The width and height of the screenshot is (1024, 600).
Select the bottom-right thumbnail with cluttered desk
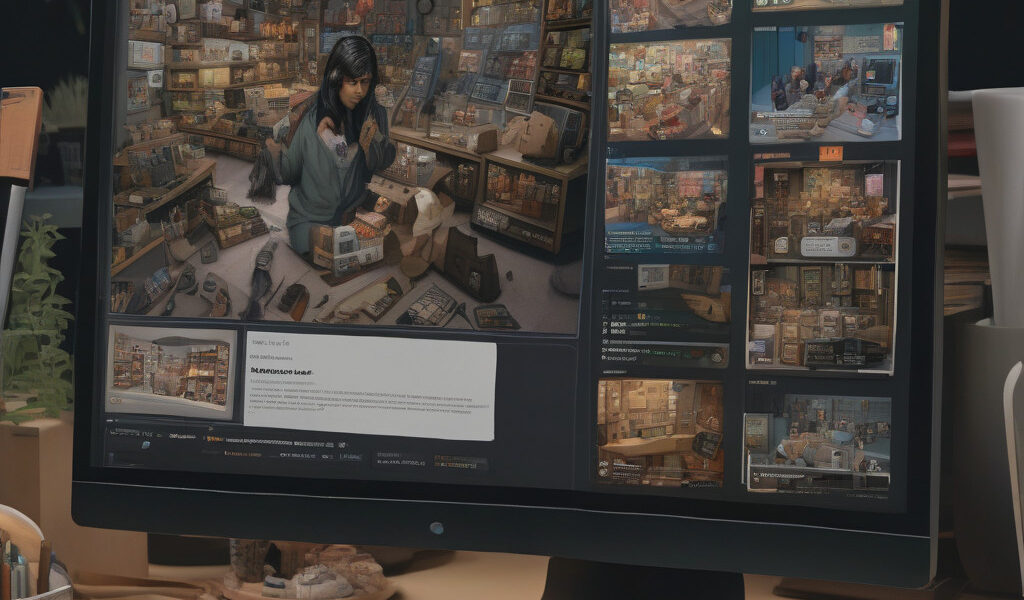pyautogui.click(x=817, y=441)
